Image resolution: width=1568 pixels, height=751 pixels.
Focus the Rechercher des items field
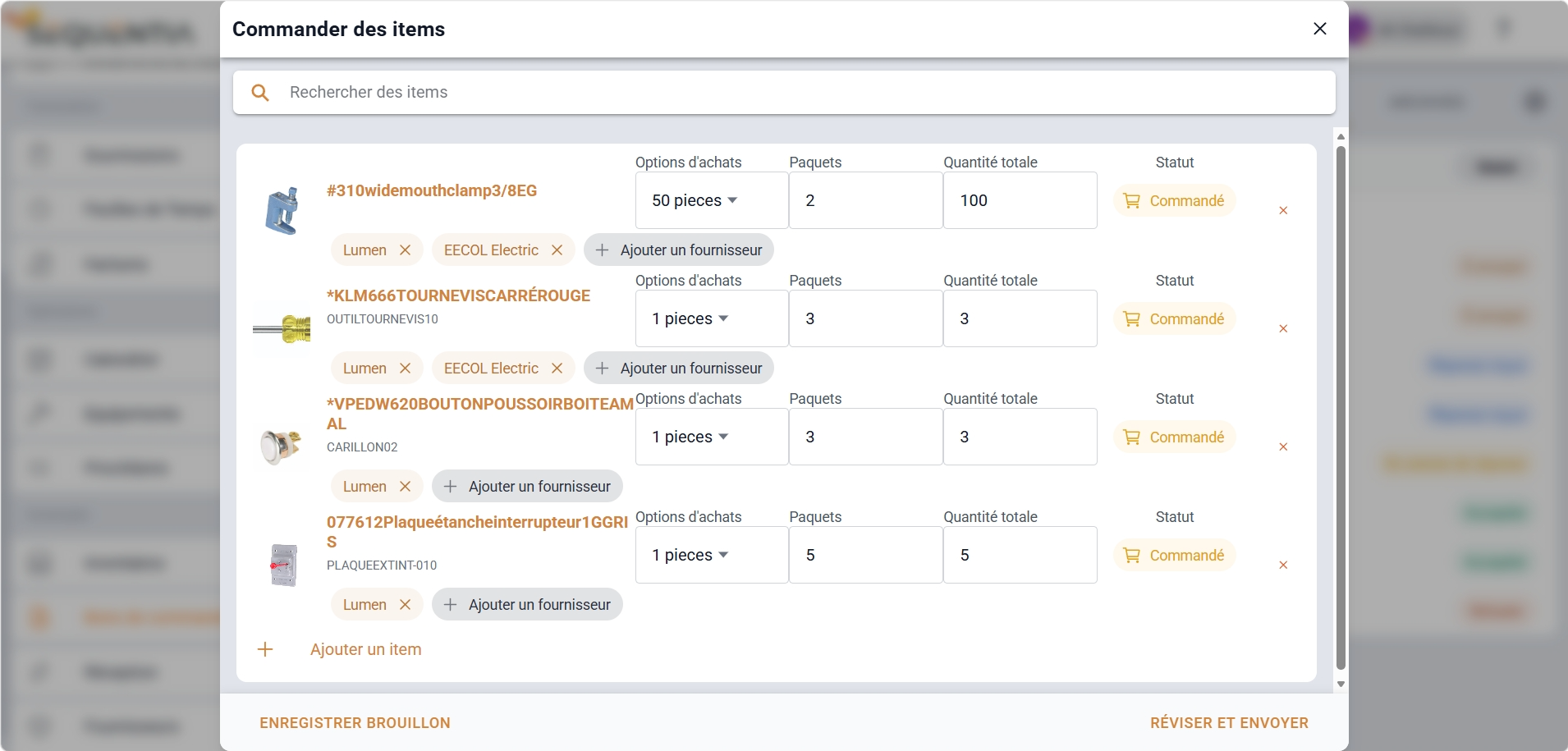pyautogui.click(x=784, y=92)
